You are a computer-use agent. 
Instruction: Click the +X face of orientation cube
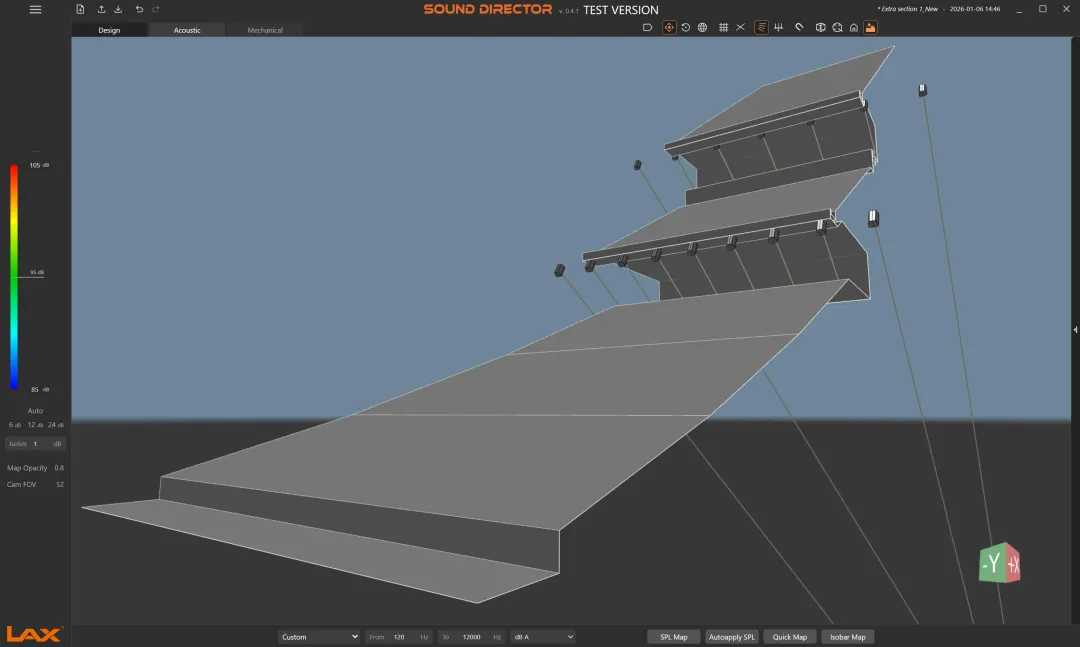1013,565
